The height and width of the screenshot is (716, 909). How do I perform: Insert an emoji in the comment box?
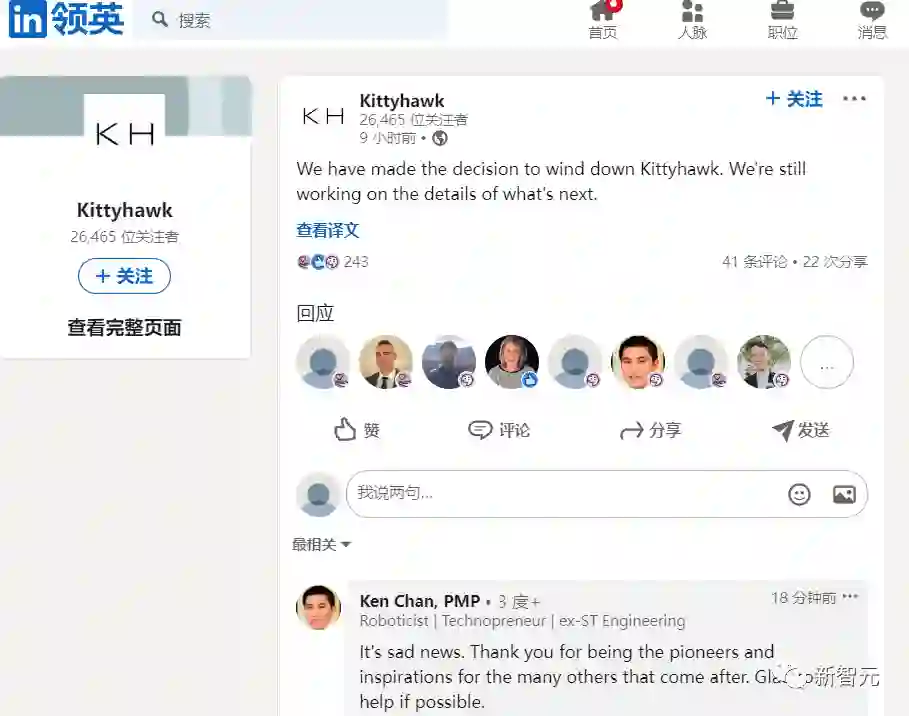(x=799, y=495)
